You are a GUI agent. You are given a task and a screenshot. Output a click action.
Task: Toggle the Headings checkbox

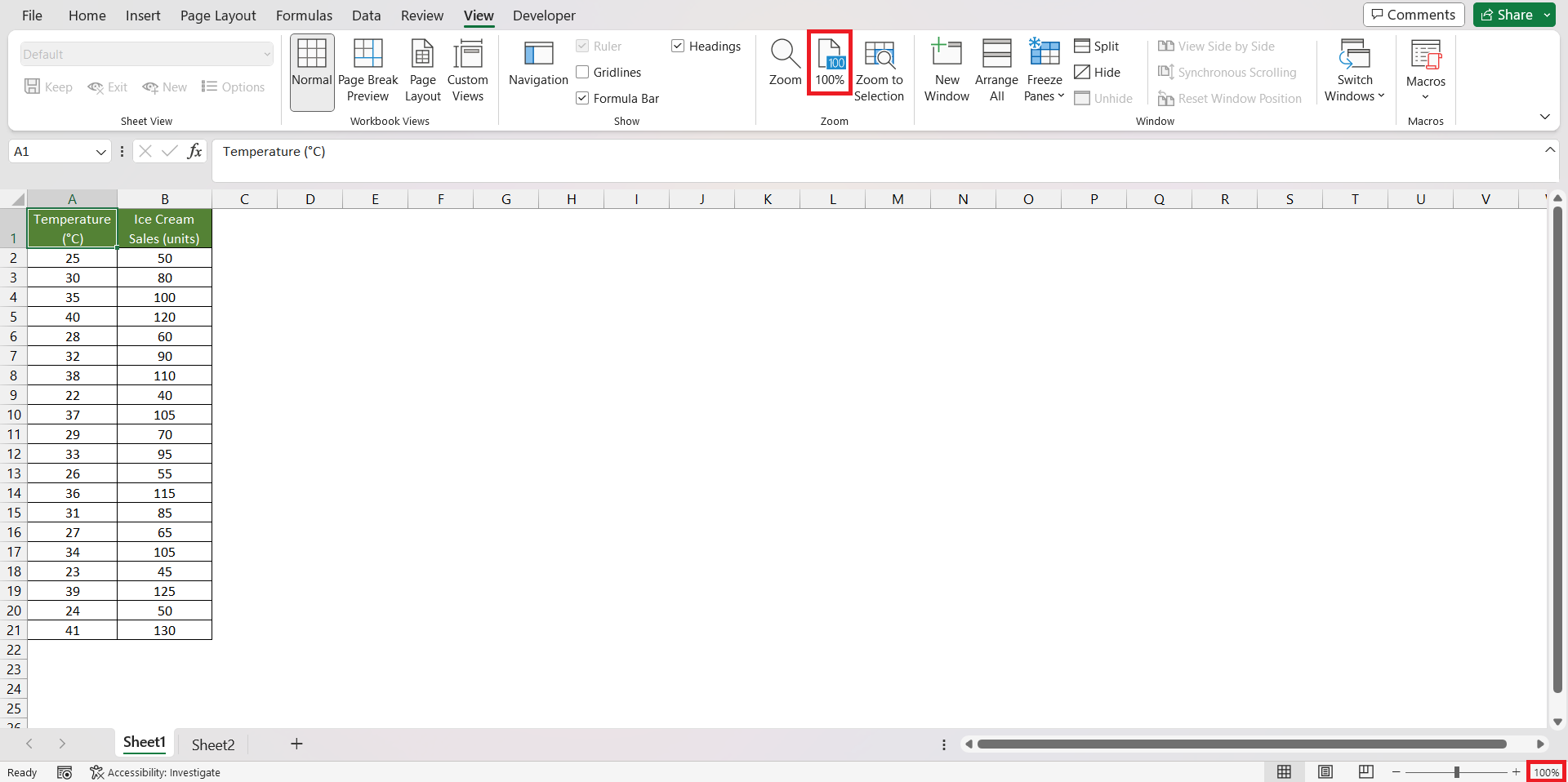678,46
